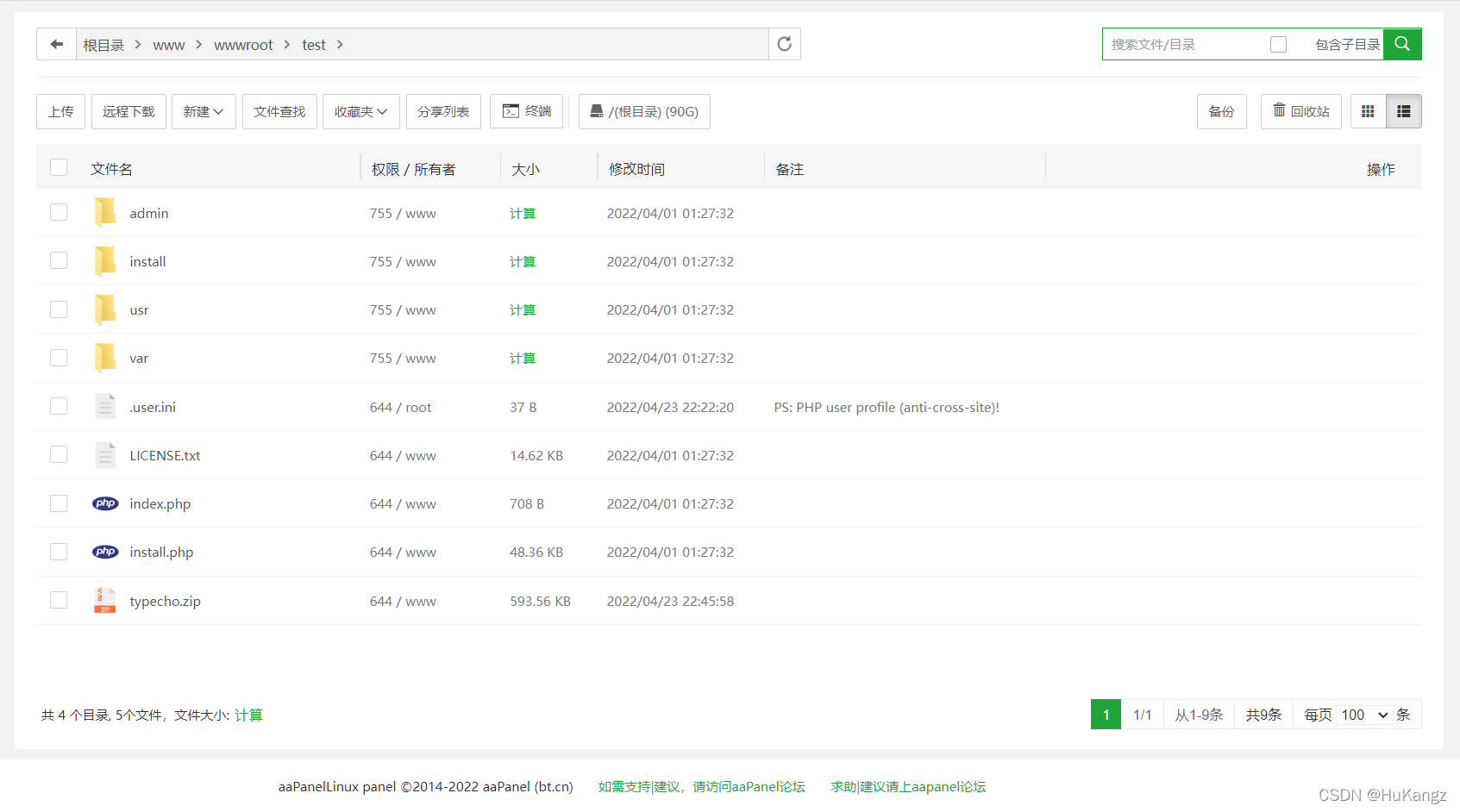Screen dimensions: 1460x812
Task: Calculate the total file size in footer
Action: tap(248, 715)
